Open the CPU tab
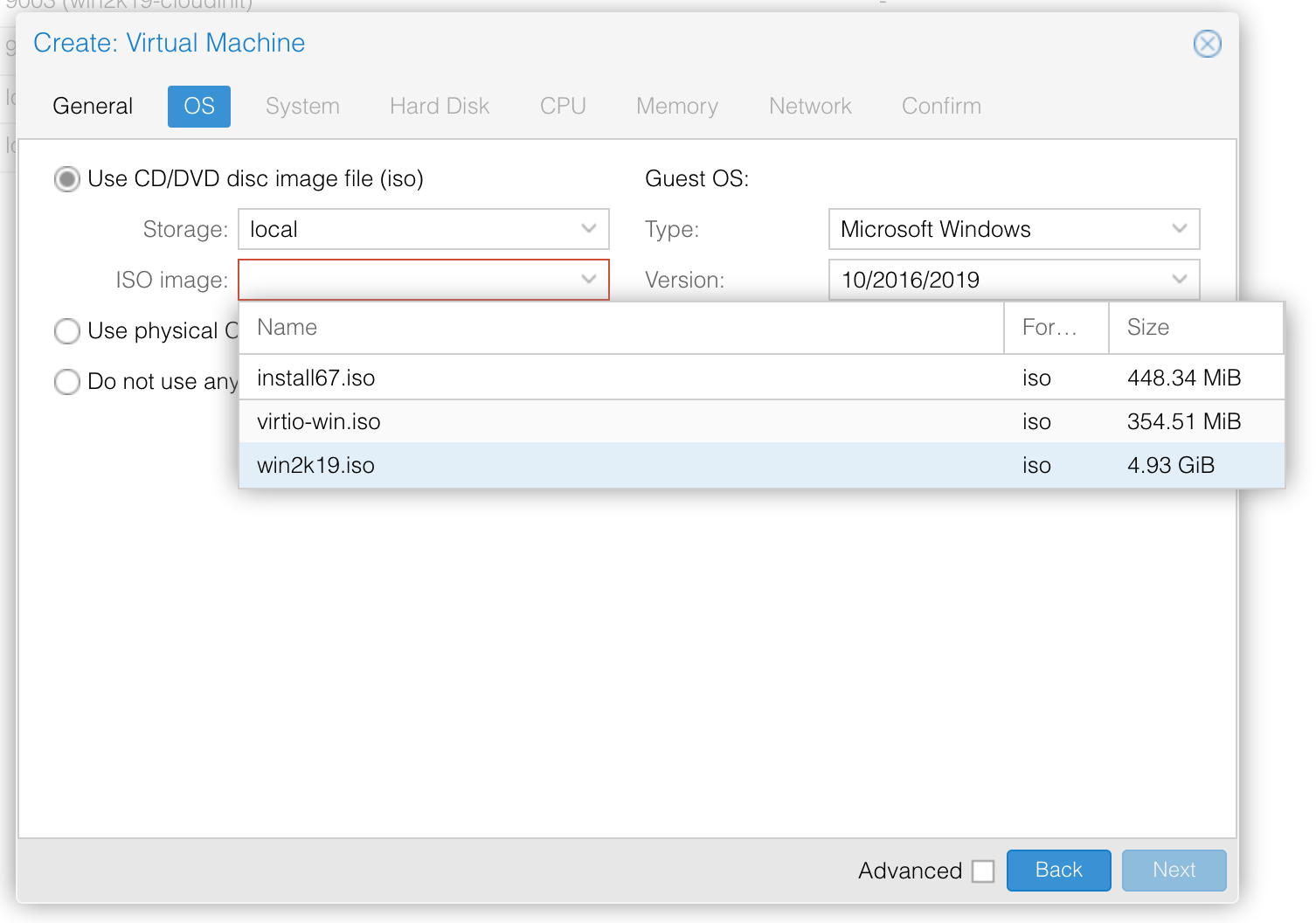Viewport: 1316px width, 923px height. [563, 106]
